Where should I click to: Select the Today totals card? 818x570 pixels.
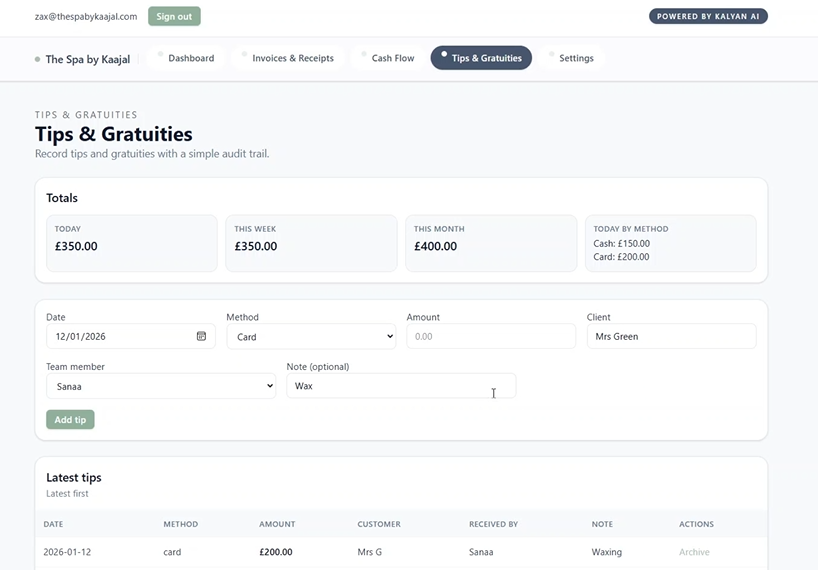[x=131, y=243]
